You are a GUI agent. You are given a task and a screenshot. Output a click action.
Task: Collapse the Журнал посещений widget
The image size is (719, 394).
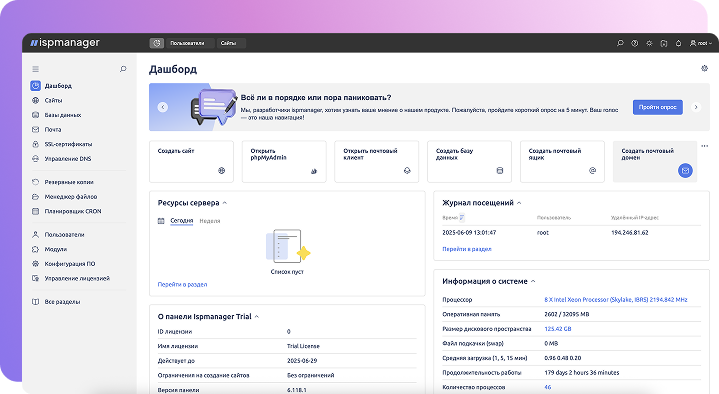tap(519, 203)
